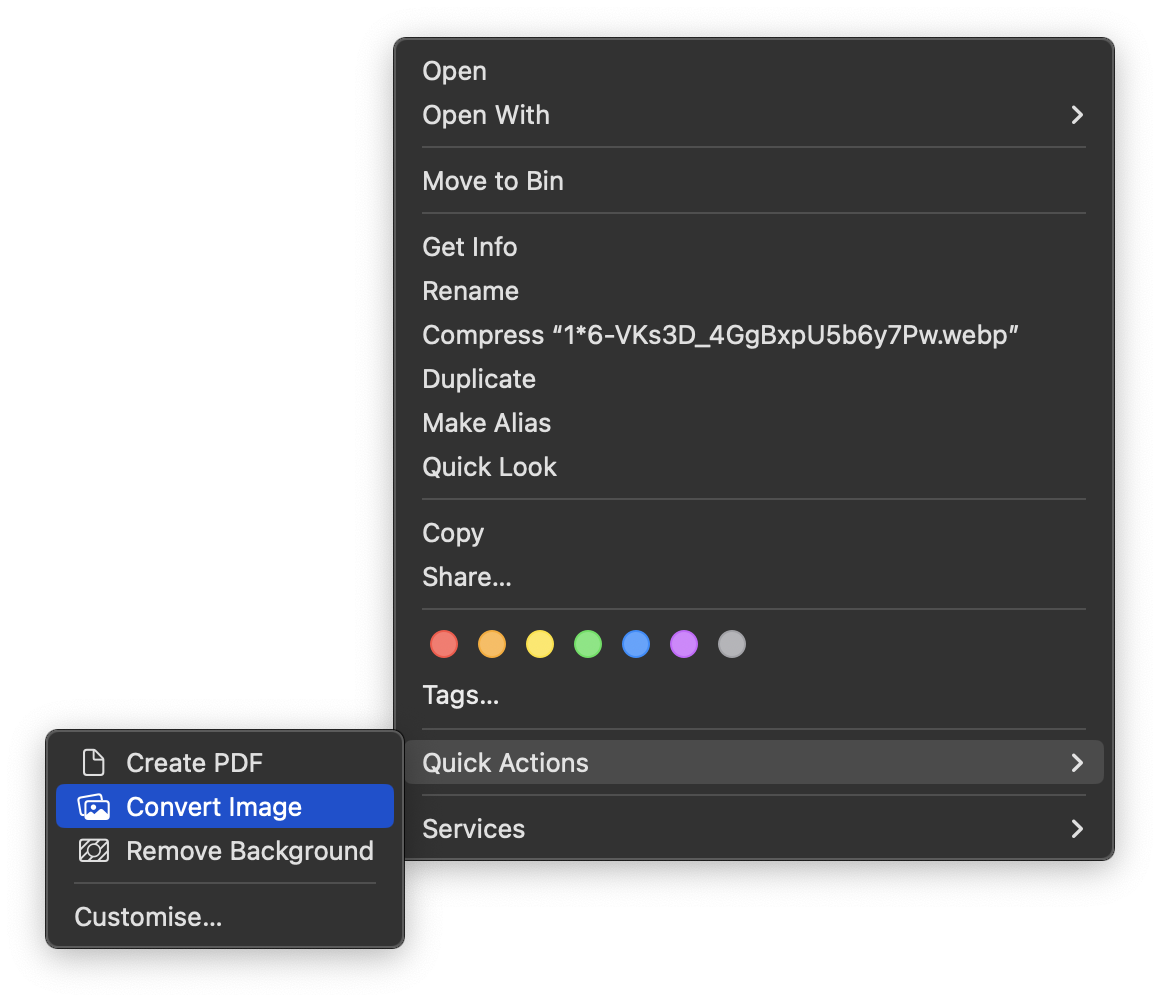Apply the yellow tag color
This screenshot has width=1160, height=1002.
(540, 644)
